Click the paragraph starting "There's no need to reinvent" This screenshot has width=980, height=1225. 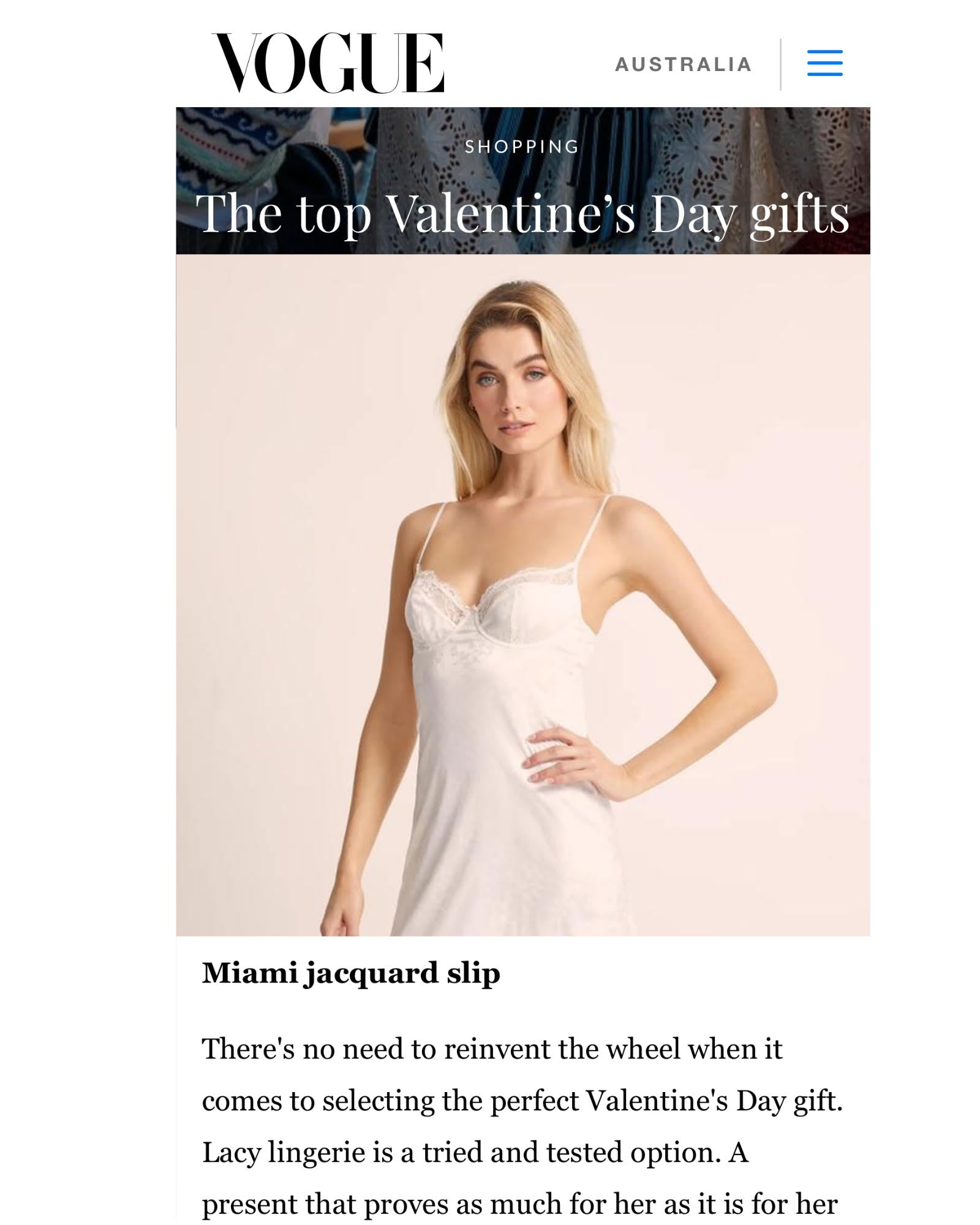pyautogui.click(x=522, y=1127)
